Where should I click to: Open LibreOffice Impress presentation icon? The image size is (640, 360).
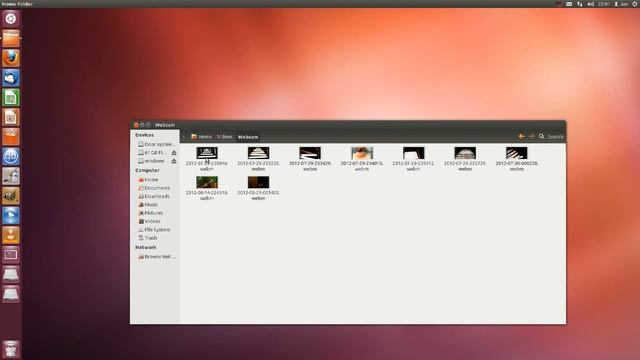click(x=11, y=117)
